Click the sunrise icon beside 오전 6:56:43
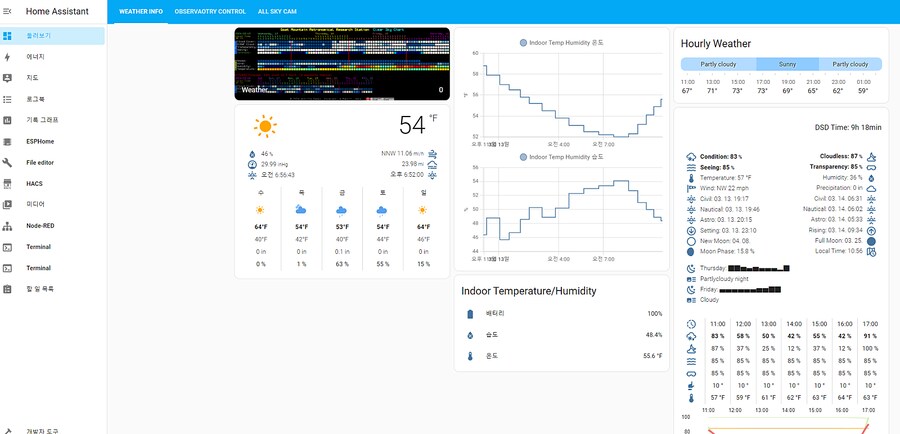The height and width of the screenshot is (434, 900). pyautogui.click(x=251, y=175)
